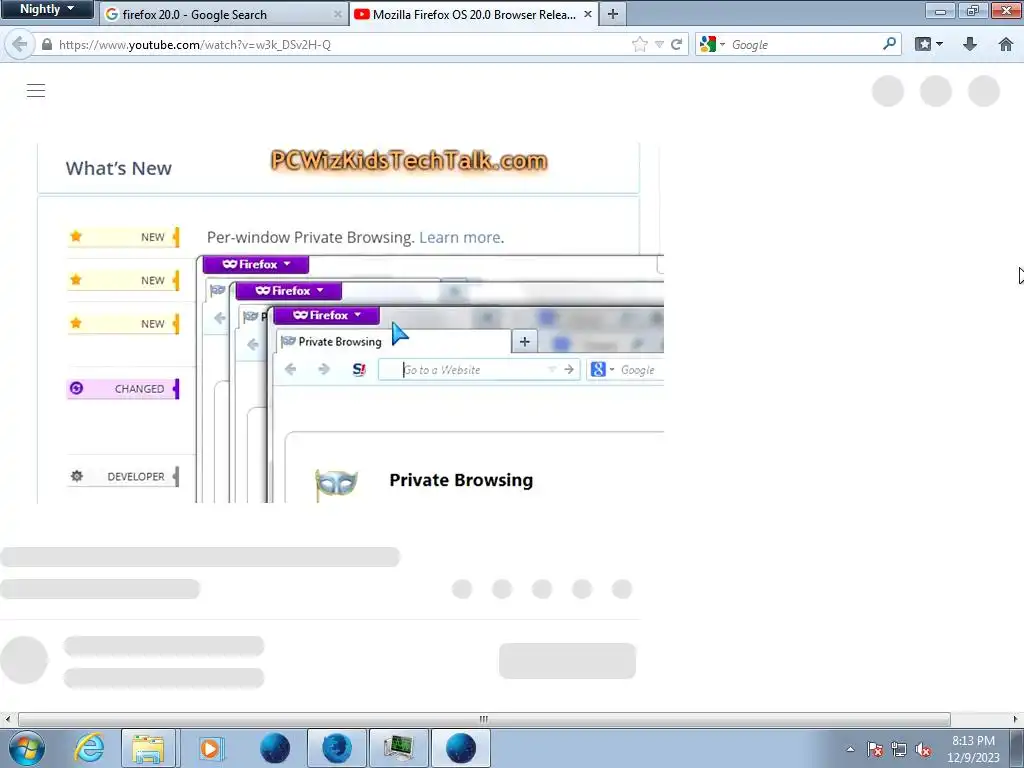The image size is (1024, 768).
Task: Open a new tab with plus button
Action: pos(613,14)
